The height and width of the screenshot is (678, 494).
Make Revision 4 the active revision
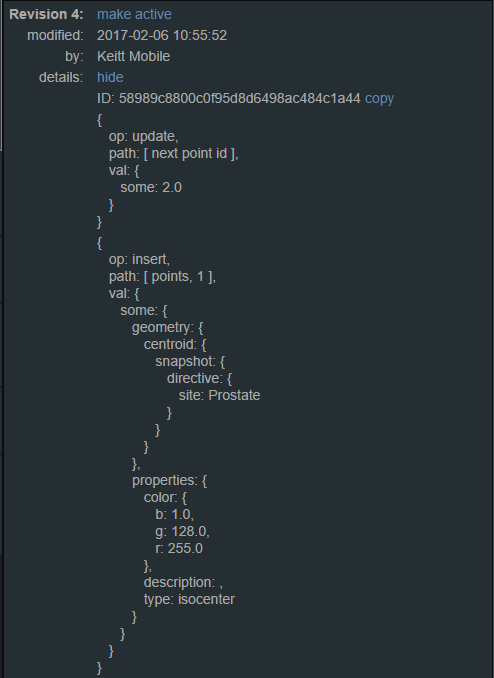[x=134, y=14]
